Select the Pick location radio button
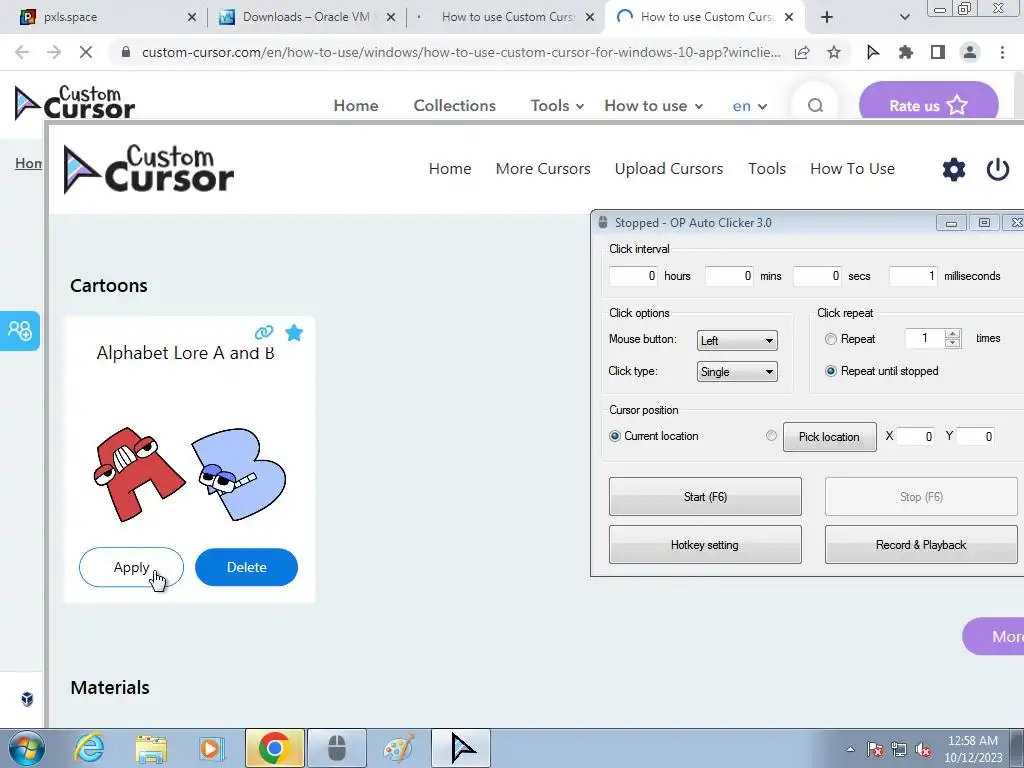The width and height of the screenshot is (1024, 768). coord(771,436)
